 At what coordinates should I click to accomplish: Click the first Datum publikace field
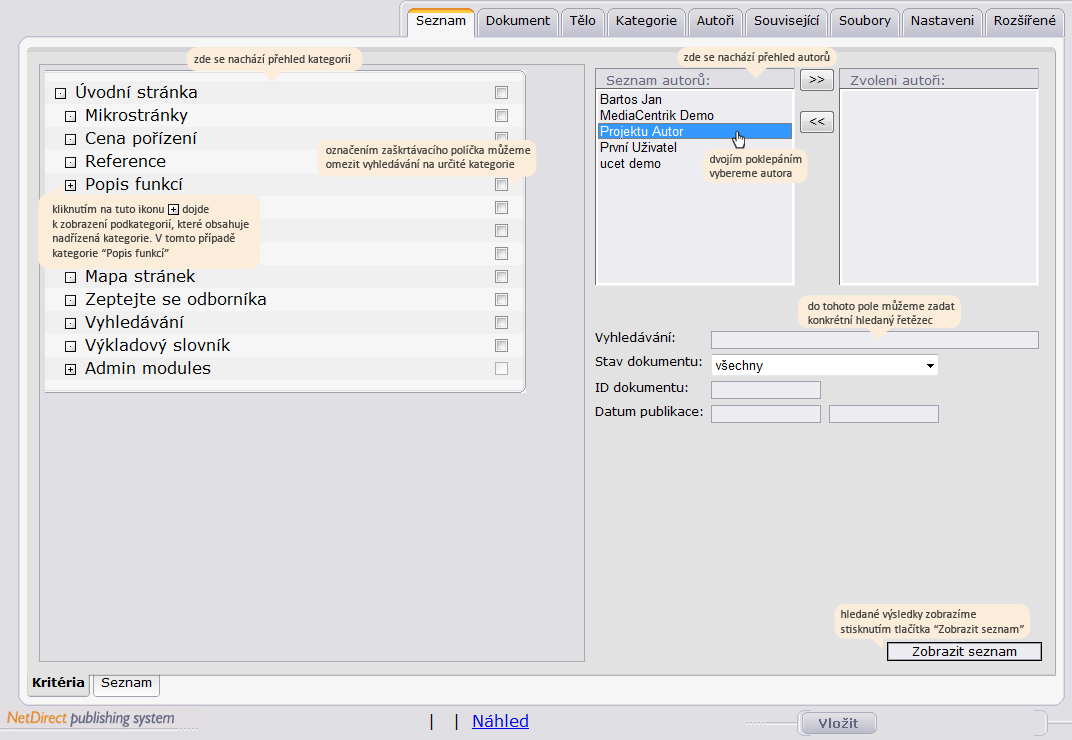point(766,414)
